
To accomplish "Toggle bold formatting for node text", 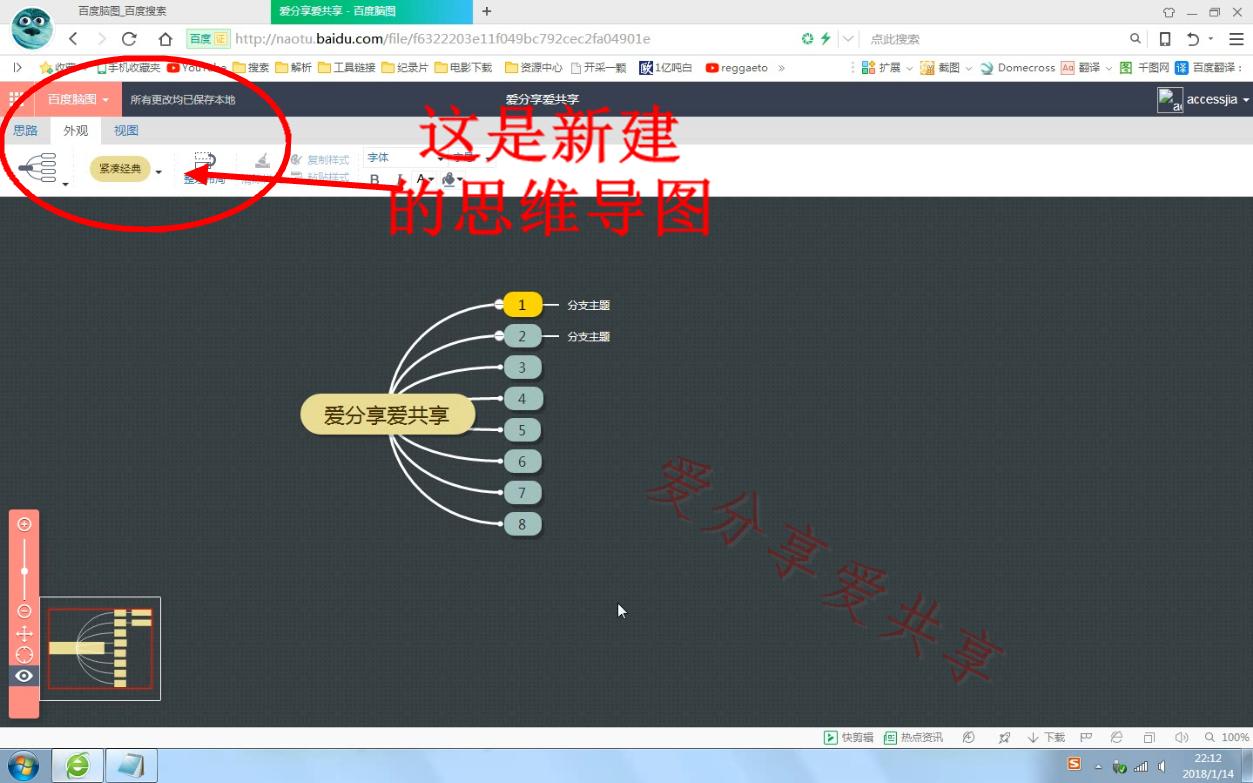I will click(x=374, y=179).
